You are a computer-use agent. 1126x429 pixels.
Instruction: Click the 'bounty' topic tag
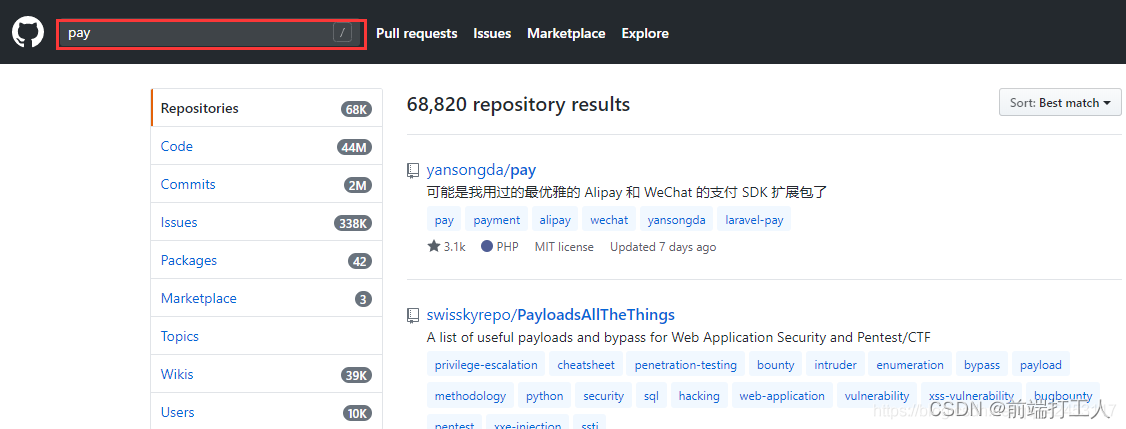pos(776,364)
